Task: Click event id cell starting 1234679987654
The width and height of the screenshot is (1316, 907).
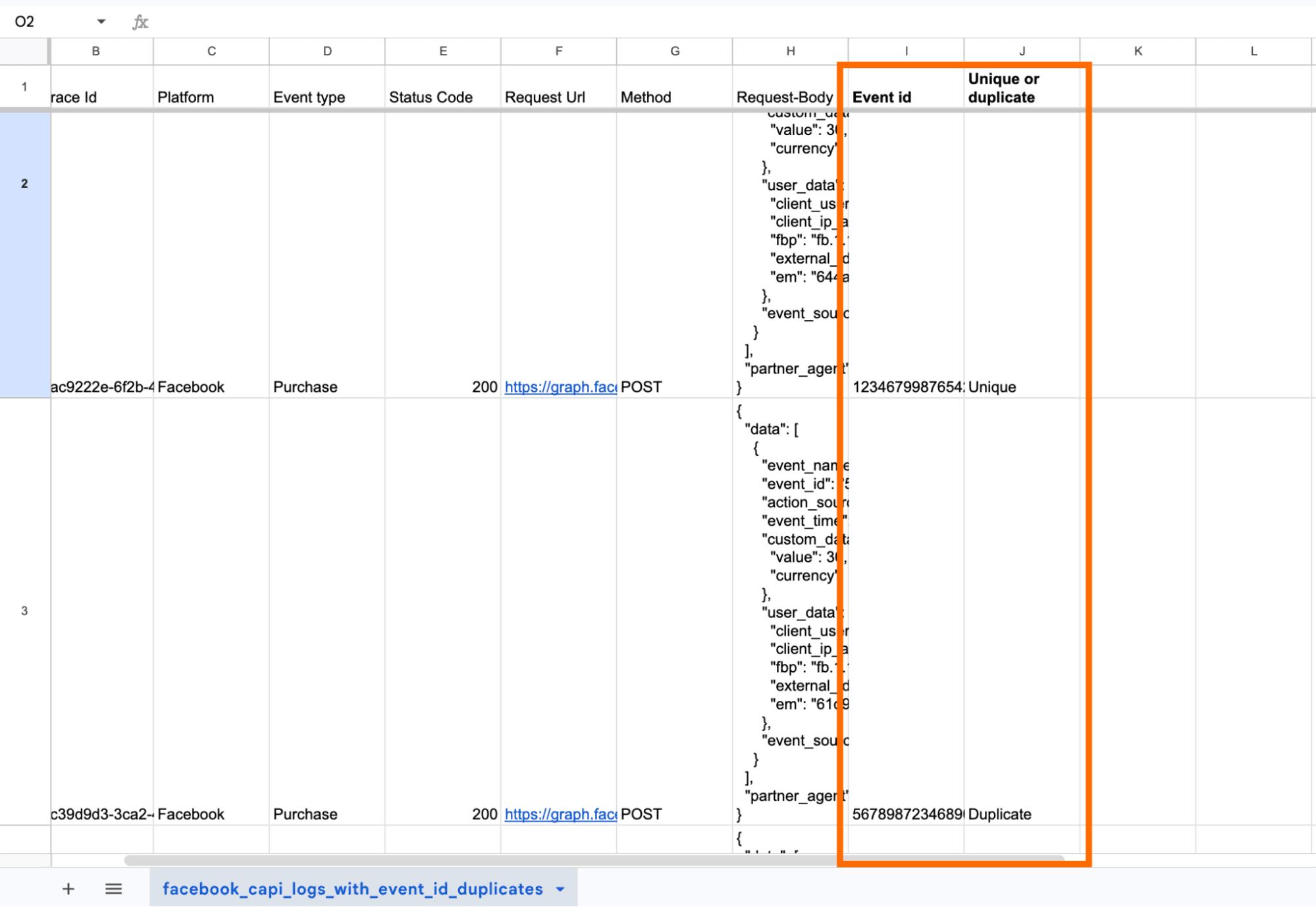Action: point(907,254)
